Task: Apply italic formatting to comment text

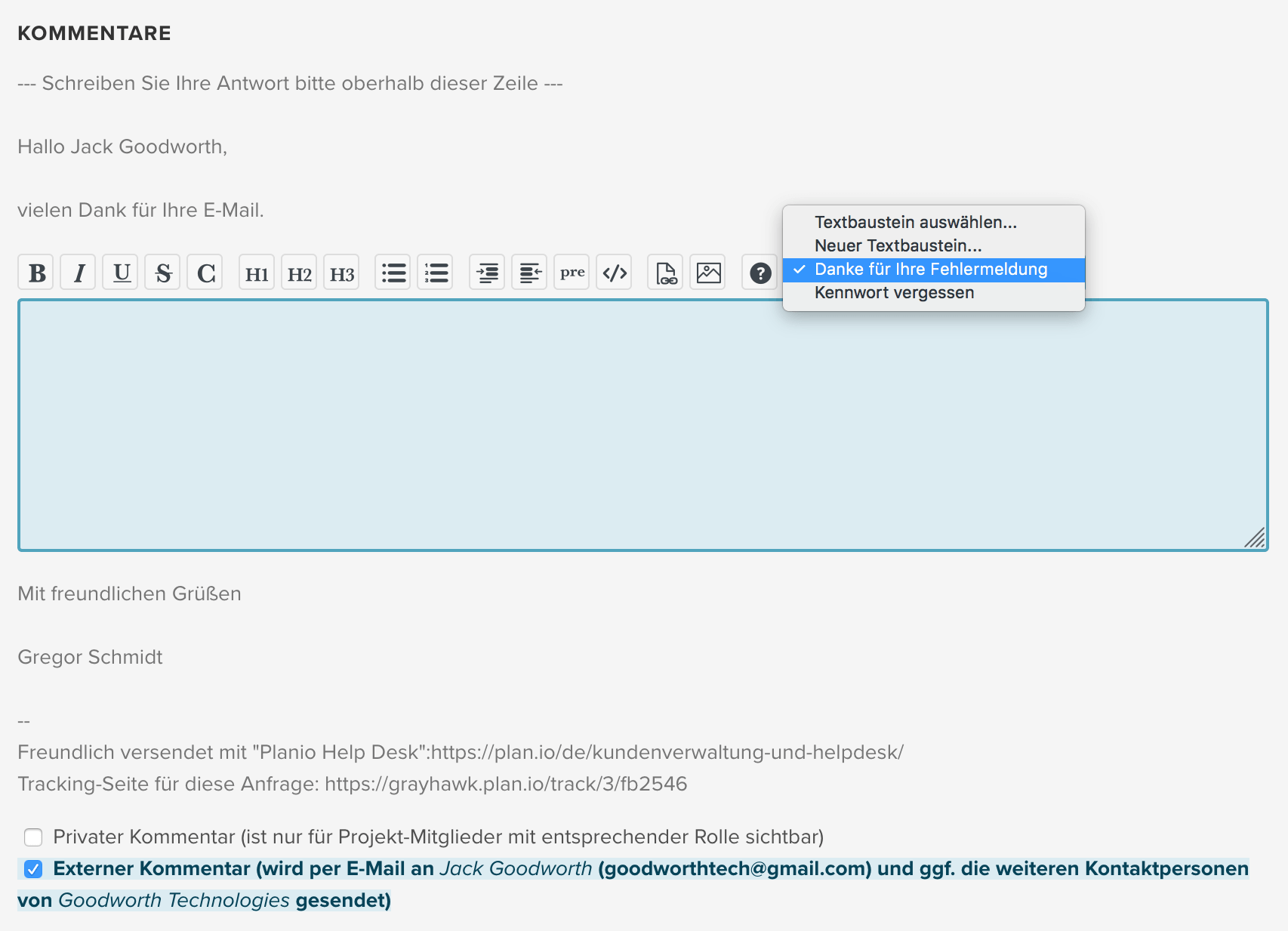Action: tap(79, 273)
